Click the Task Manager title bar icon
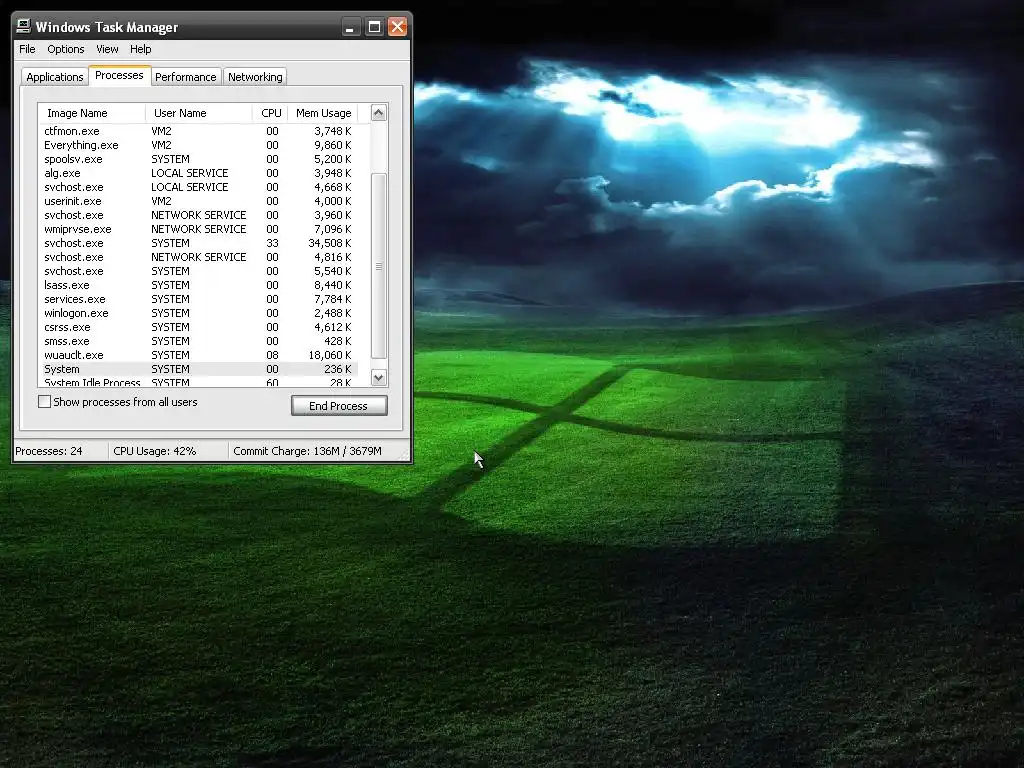Screen dimensions: 1024x768 point(24,26)
